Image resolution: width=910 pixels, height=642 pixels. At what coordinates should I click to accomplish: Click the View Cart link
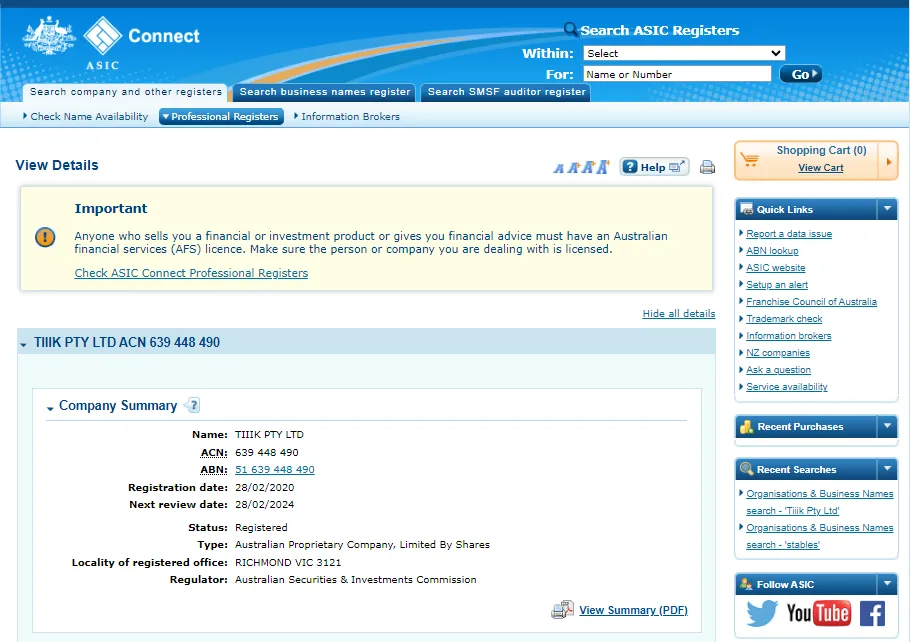[820, 168]
